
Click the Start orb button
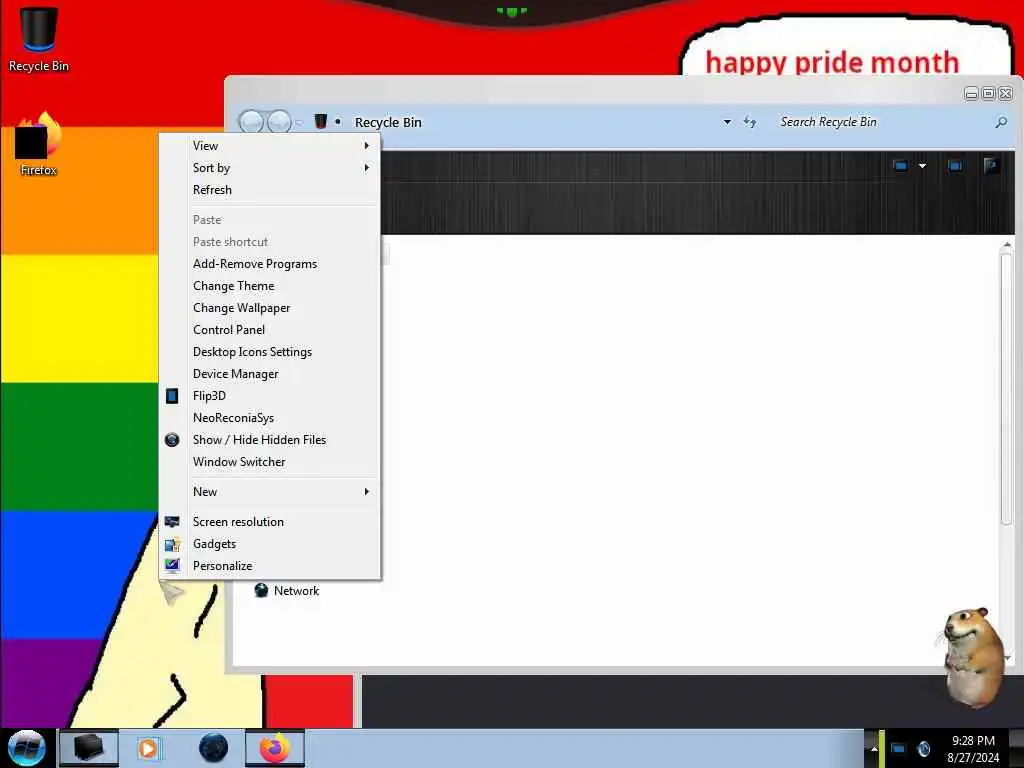tap(26, 748)
